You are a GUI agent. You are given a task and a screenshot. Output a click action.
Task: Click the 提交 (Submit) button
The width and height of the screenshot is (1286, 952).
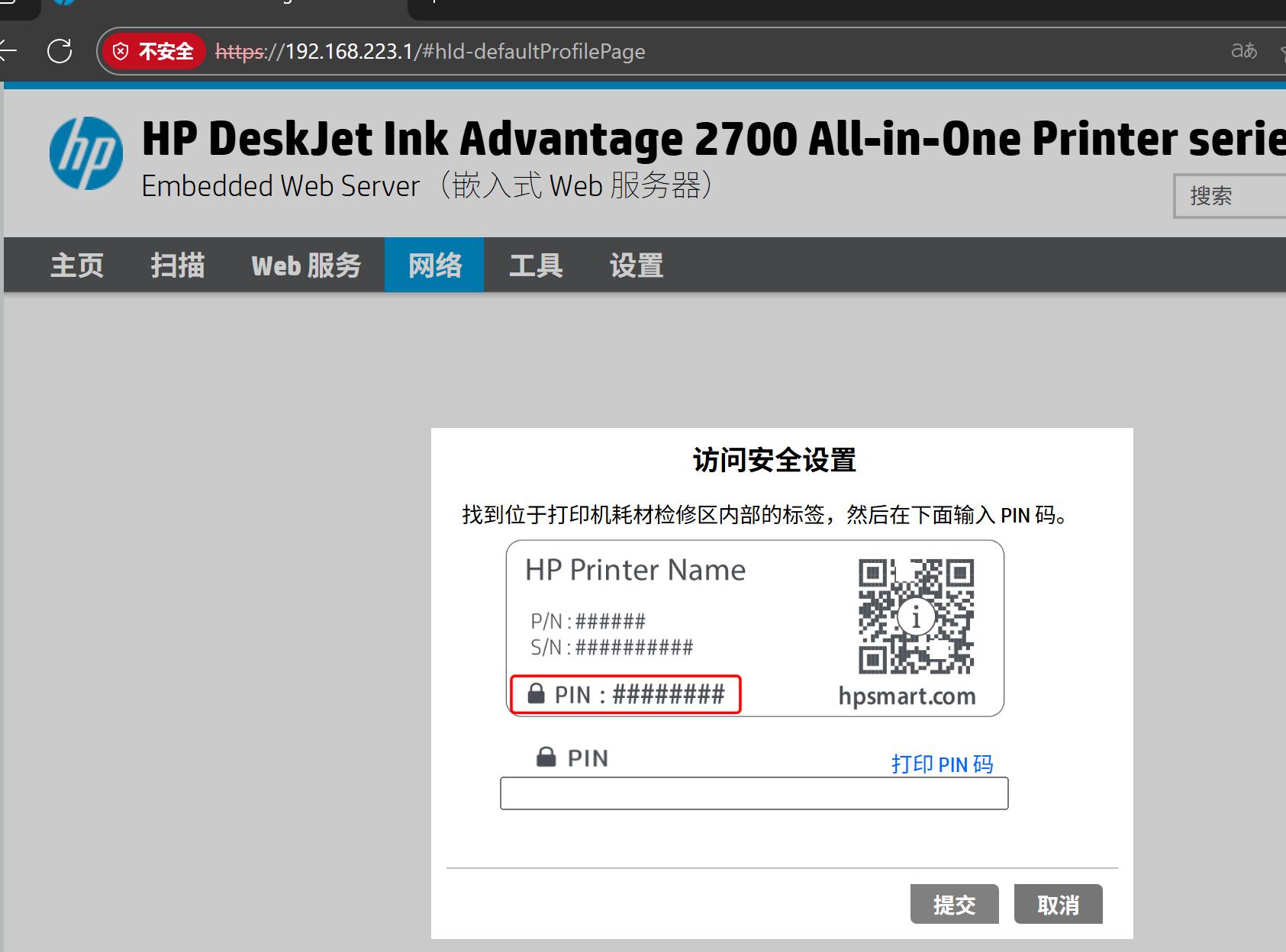955,905
